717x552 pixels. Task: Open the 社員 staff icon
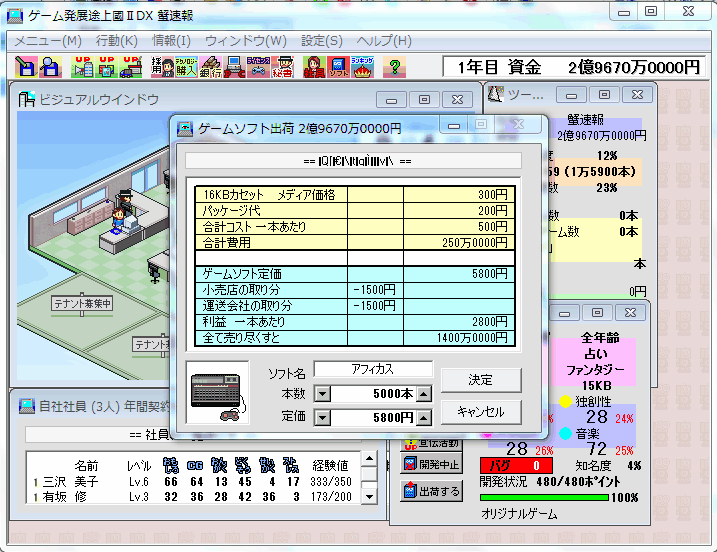click(x=314, y=67)
